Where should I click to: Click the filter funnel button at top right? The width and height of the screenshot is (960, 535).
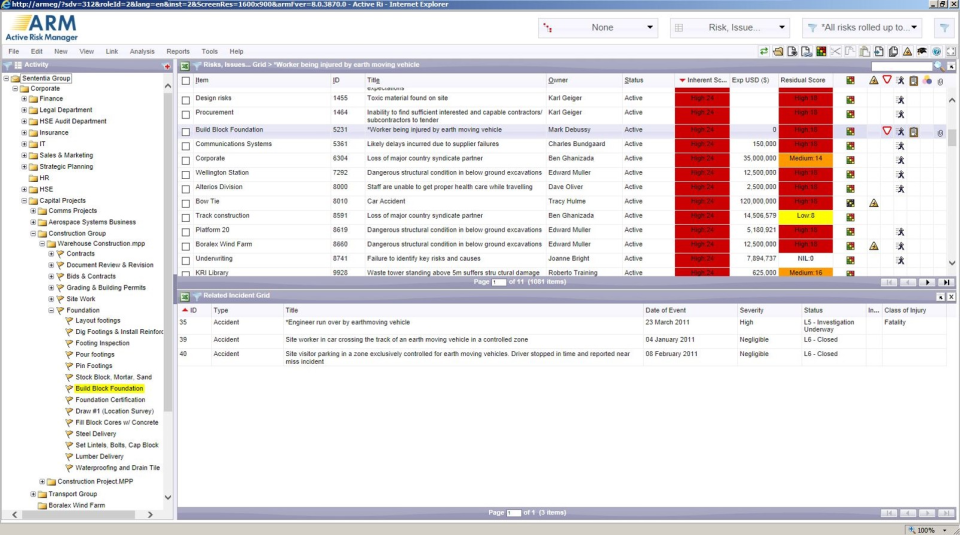[x=944, y=28]
